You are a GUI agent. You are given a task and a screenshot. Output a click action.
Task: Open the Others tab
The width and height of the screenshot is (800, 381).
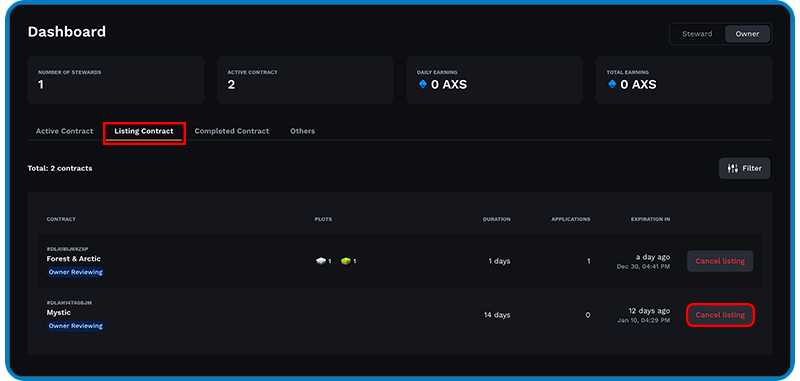[x=303, y=131]
